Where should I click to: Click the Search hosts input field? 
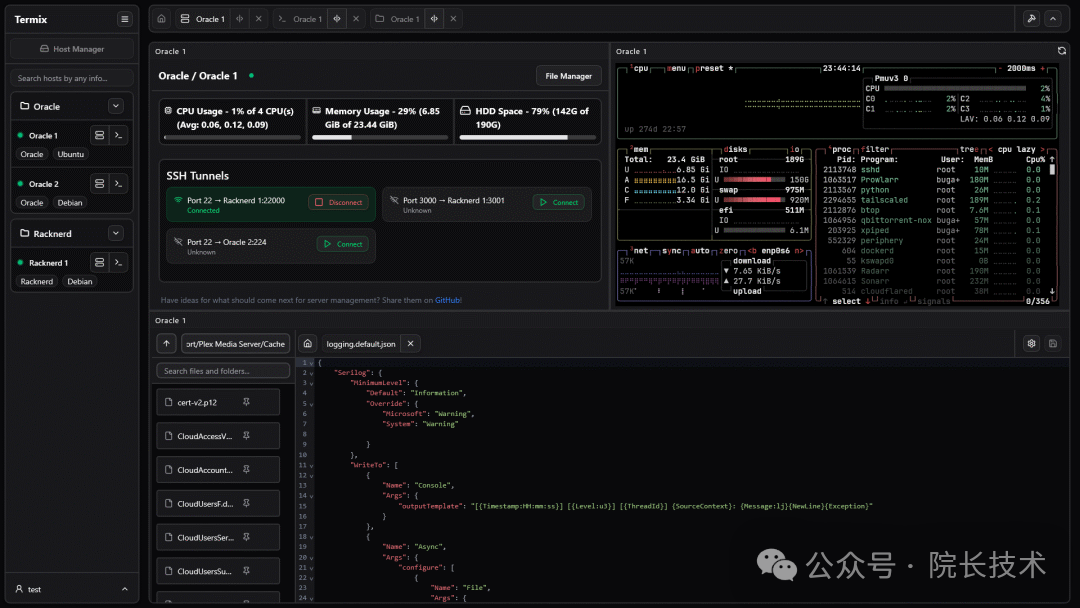tap(72, 78)
